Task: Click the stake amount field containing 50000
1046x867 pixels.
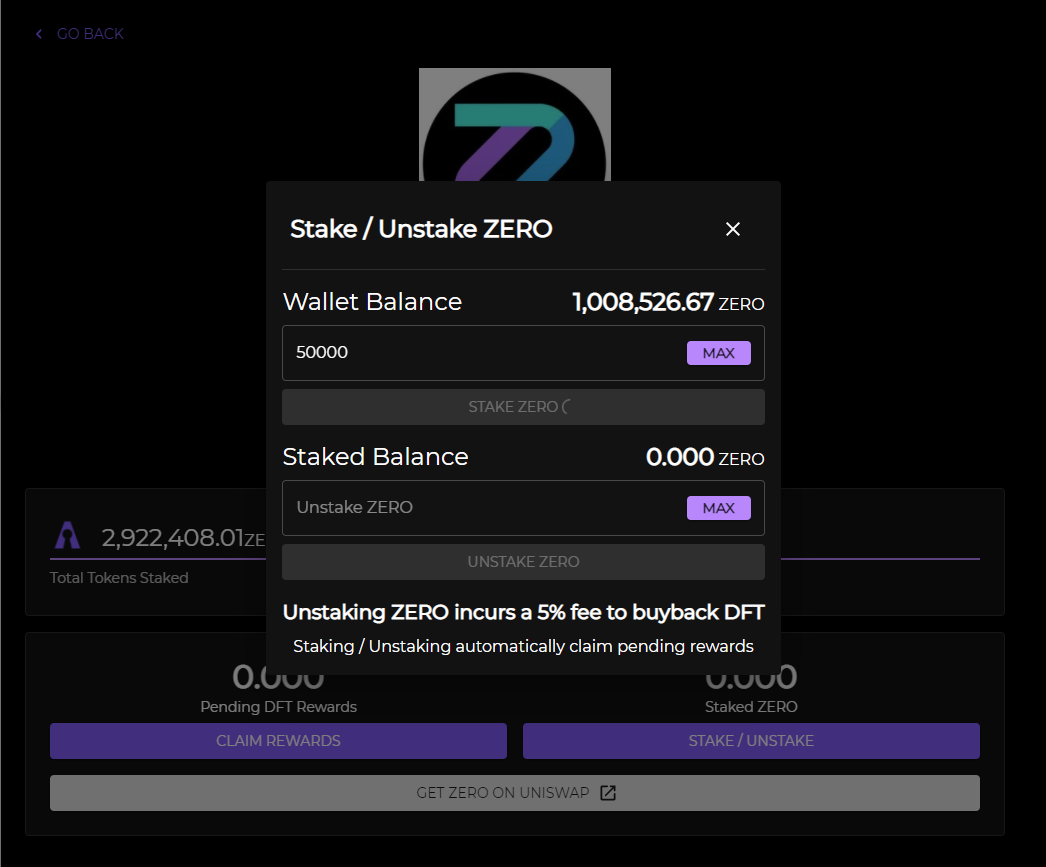Action: pos(480,353)
